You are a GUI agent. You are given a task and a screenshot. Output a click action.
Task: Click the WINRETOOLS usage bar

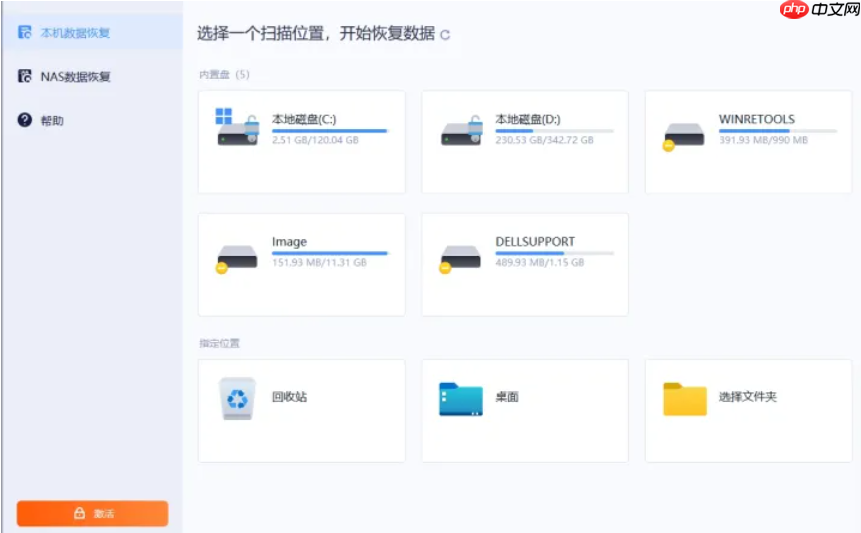(778, 131)
